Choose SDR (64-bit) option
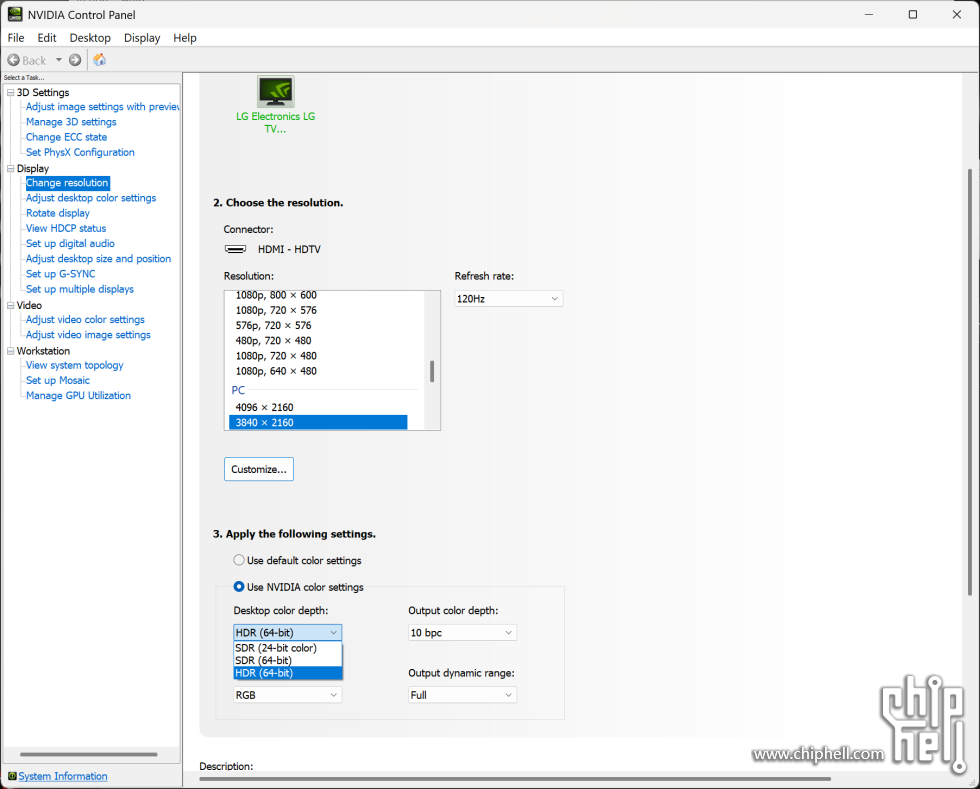Image resolution: width=980 pixels, height=789 pixels. click(x=288, y=660)
